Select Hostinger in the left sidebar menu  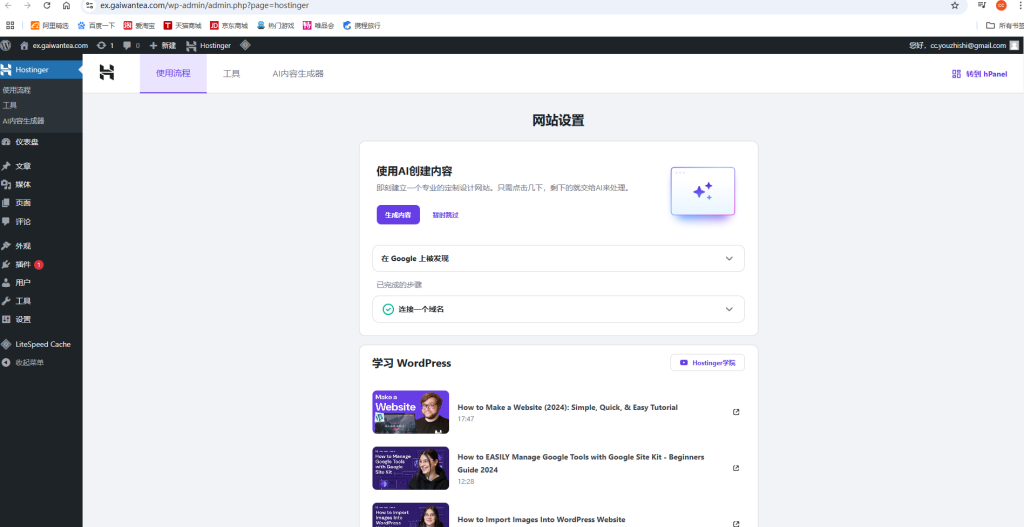tap(40, 69)
